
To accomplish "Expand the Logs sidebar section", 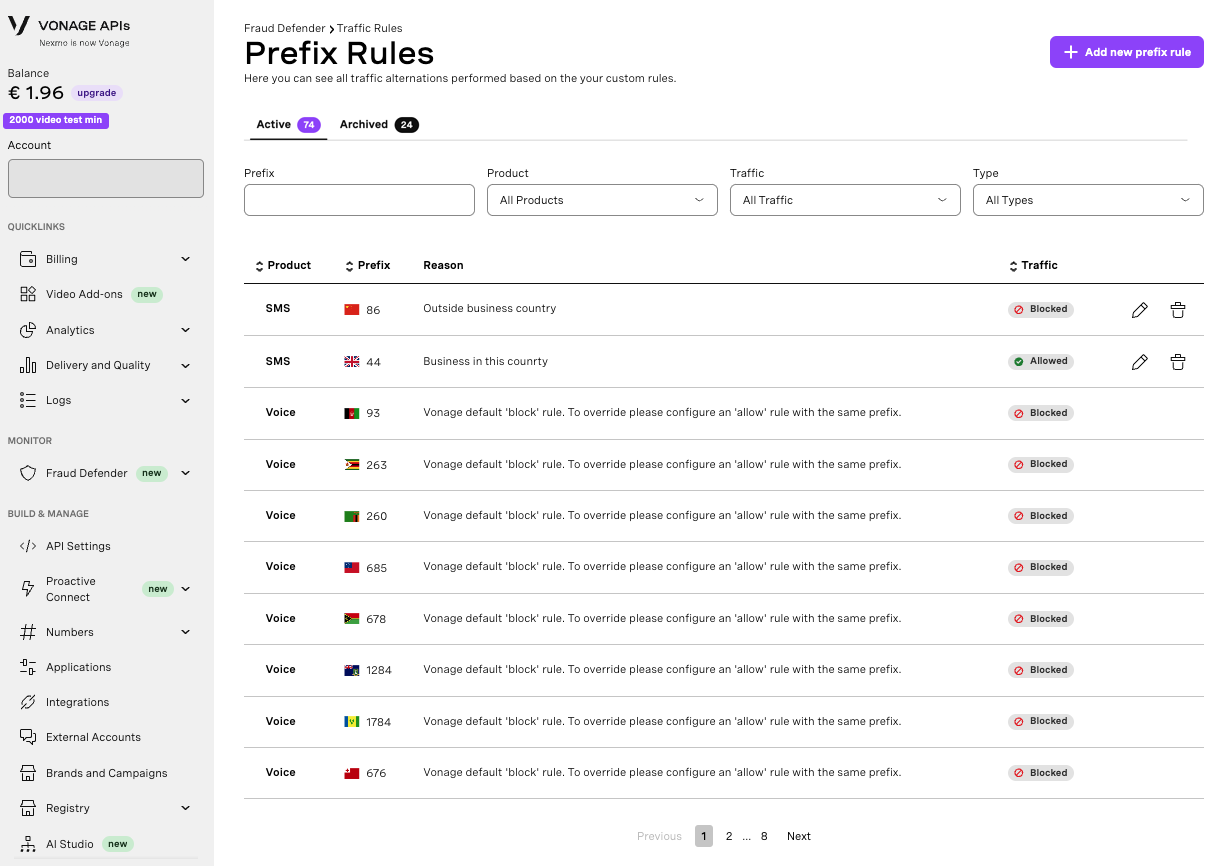I will tap(185, 400).
